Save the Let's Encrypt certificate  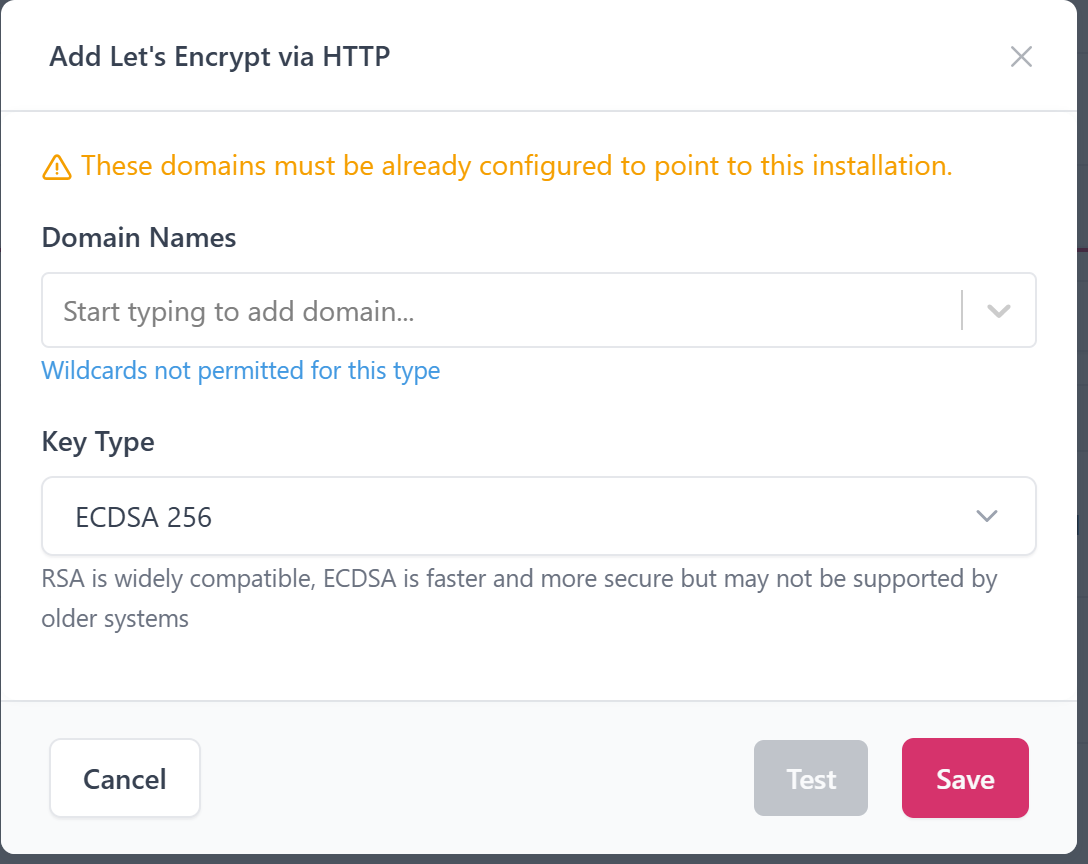[x=965, y=779]
